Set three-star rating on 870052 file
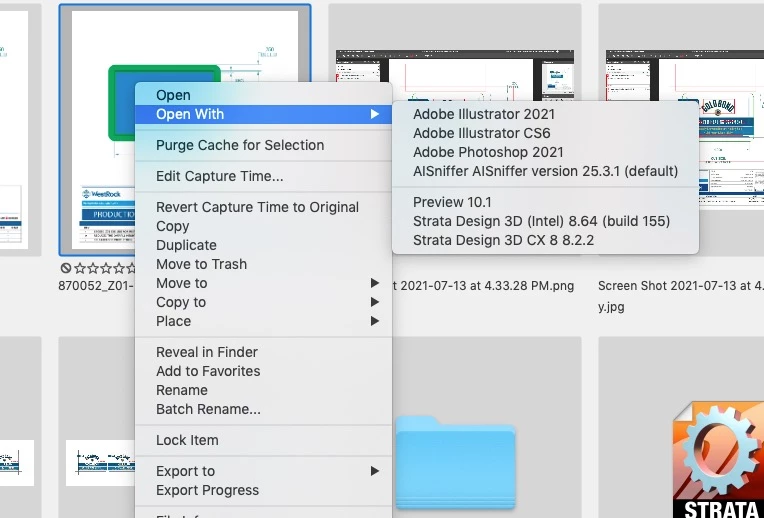This screenshot has height=518, width=764. pos(106,268)
